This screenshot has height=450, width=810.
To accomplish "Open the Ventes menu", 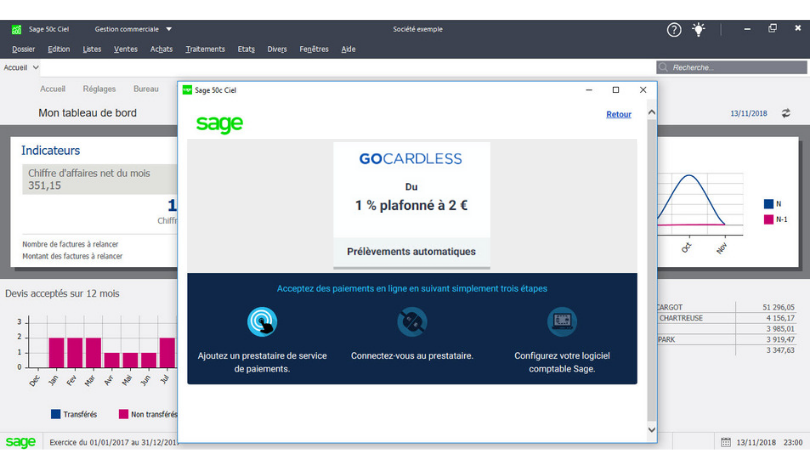I will pyautogui.click(x=126, y=49).
